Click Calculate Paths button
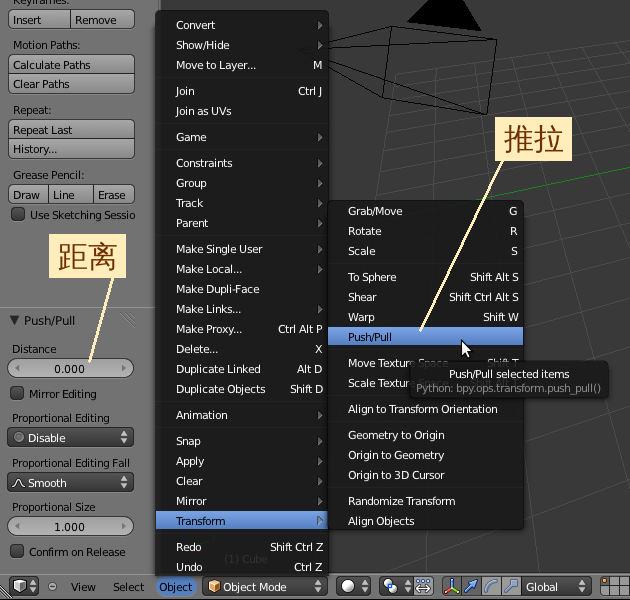This screenshot has height=600, width=630. coord(71,64)
